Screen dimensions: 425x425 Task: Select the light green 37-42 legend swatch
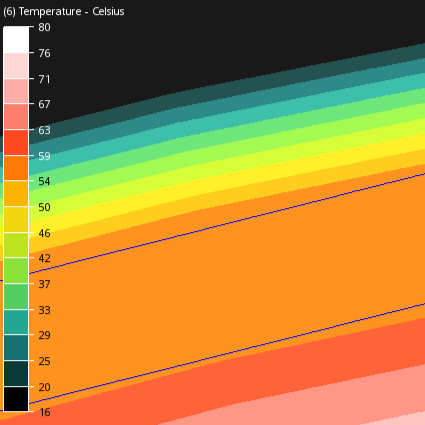click(16, 271)
